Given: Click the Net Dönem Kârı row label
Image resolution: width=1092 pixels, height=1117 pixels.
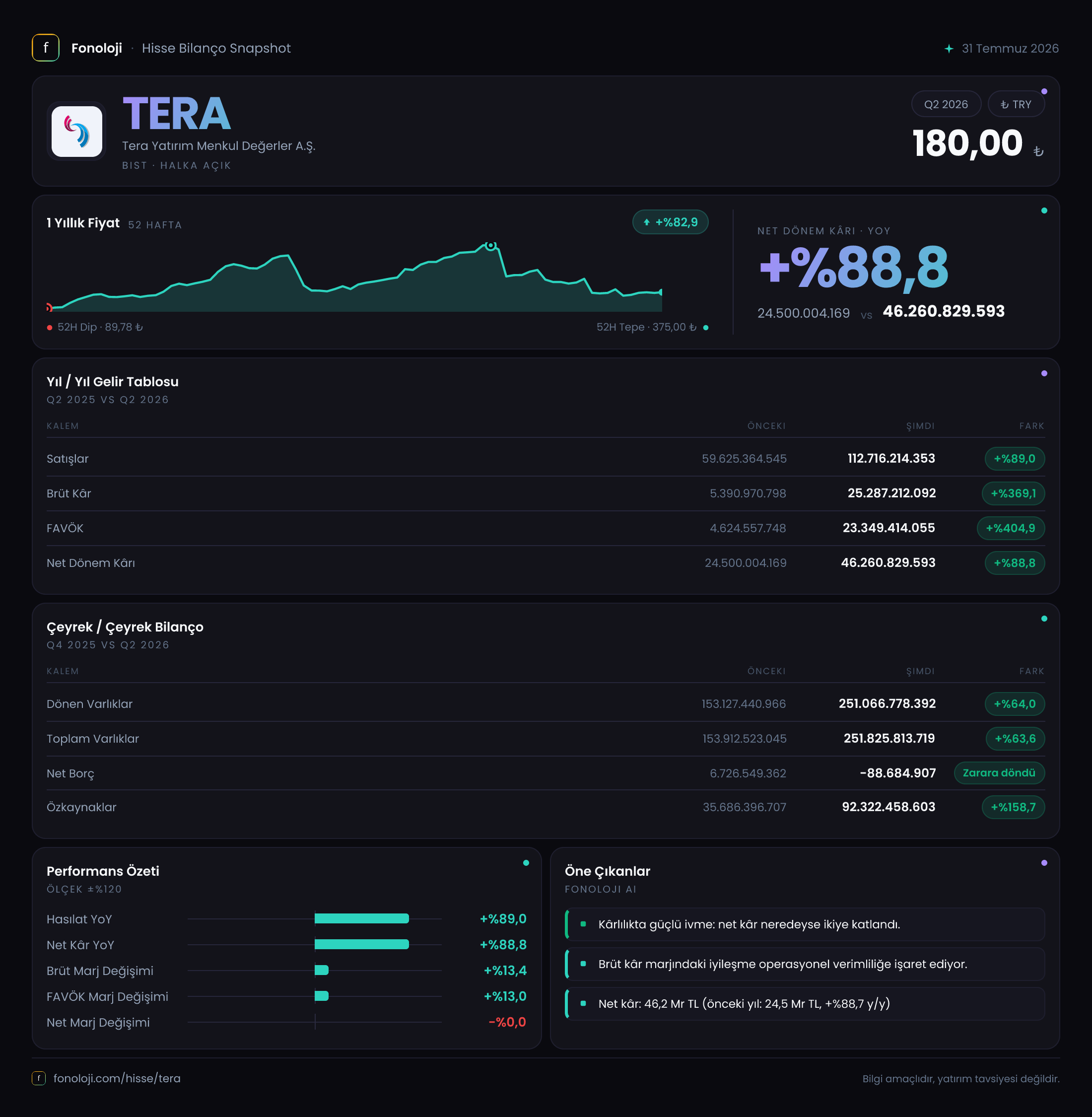Looking at the screenshot, I should [91, 563].
